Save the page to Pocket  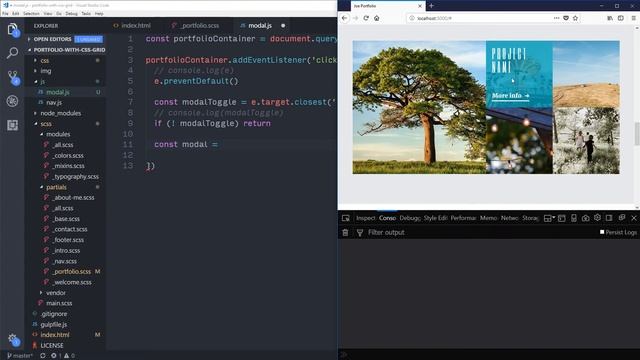566,18
